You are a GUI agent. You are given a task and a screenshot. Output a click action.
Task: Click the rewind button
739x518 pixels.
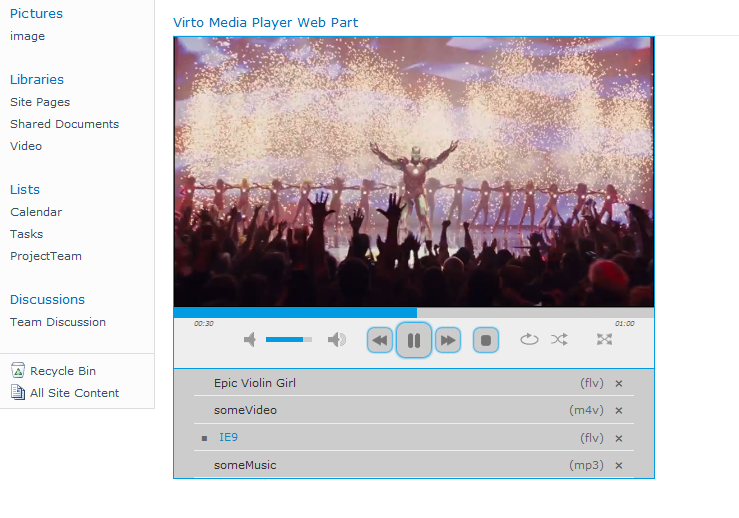(x=380, y=340)
